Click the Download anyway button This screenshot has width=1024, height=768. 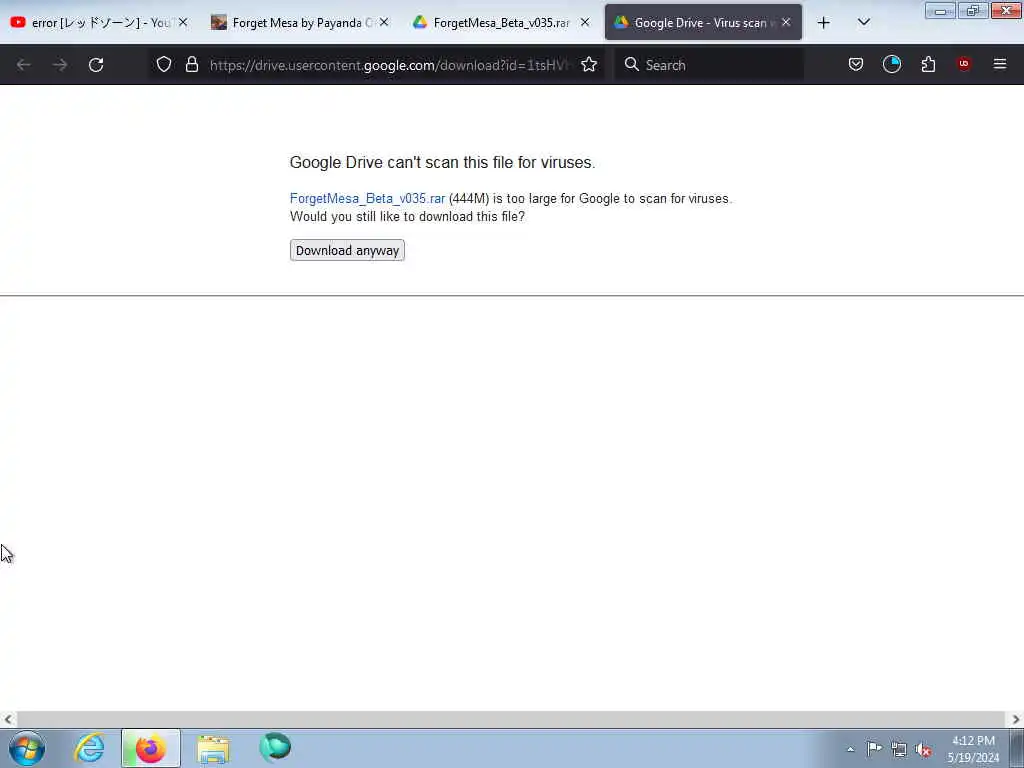(347, 251)
